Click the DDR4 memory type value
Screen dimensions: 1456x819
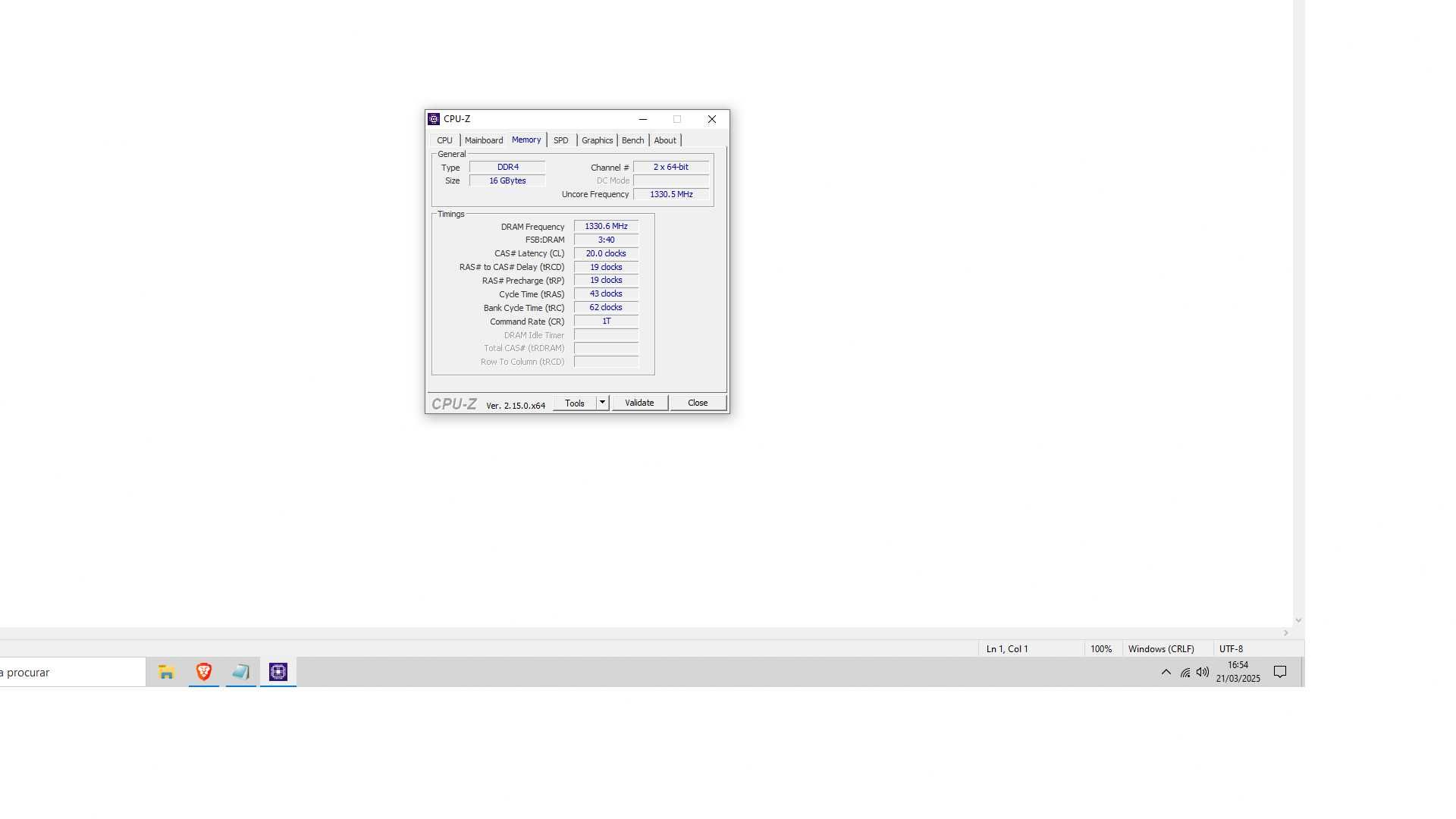pyautogui.click(x=507, y=167)
